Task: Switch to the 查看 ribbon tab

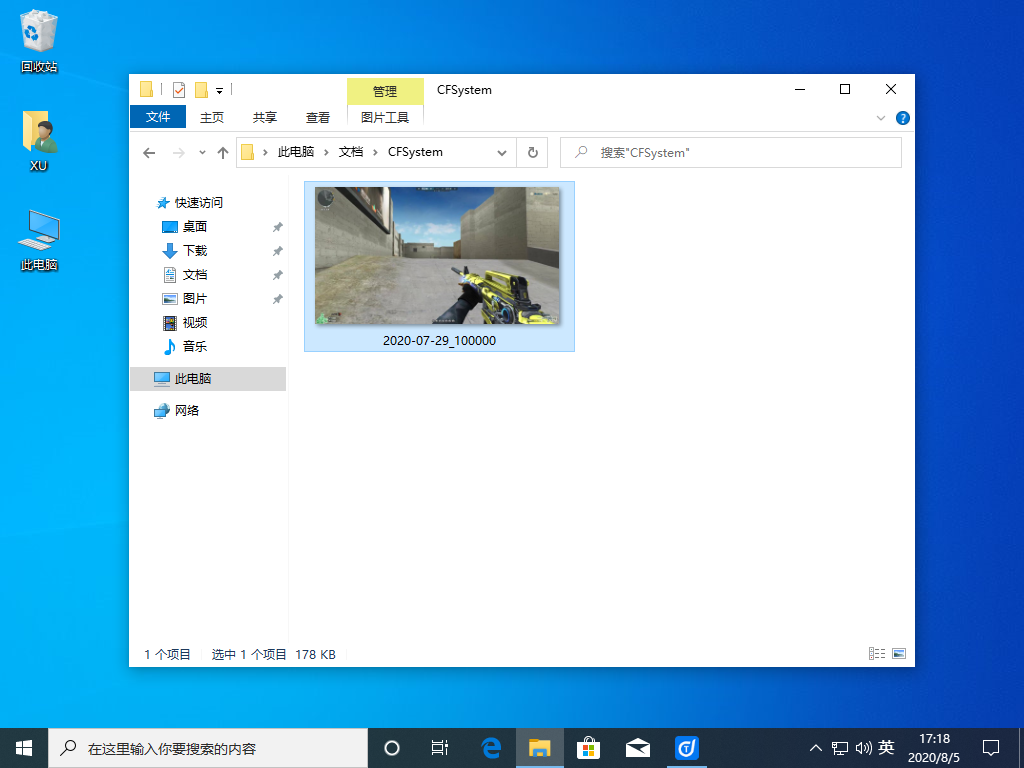Action: pos(318,117)
